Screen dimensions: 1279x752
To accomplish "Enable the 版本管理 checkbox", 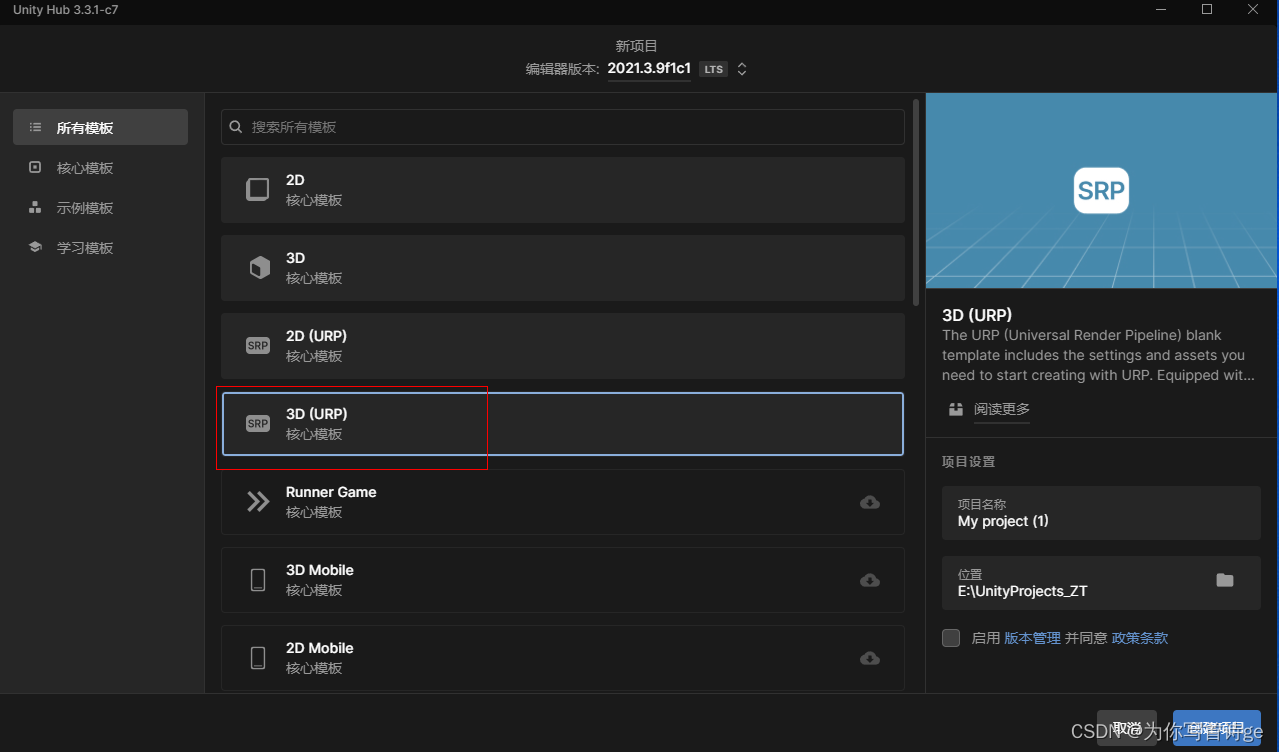I will click(x=951, y=638).
